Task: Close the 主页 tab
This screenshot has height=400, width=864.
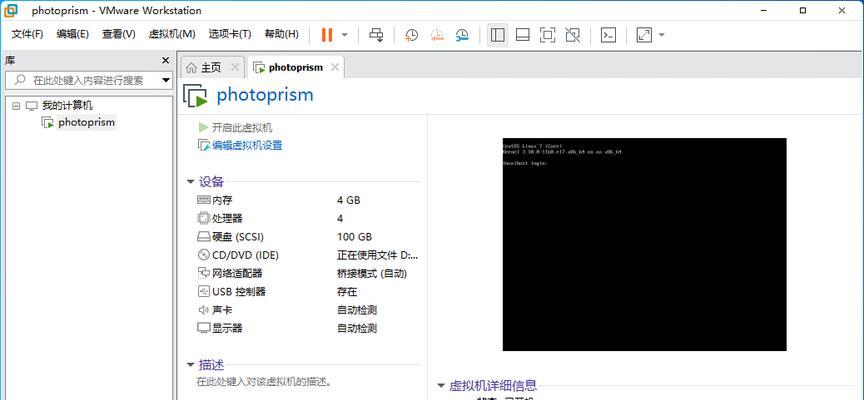Action: pyautogui.click(x=235, y=67)
